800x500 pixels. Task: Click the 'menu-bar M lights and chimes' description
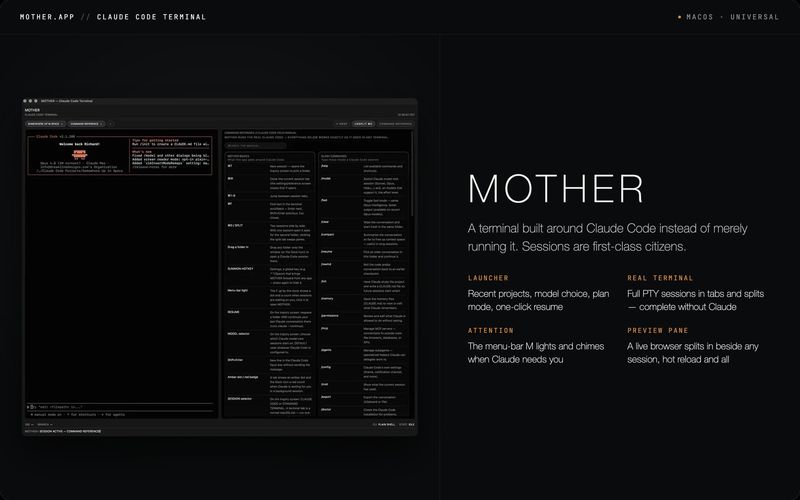pyautogui.click(x=536, y=353)
